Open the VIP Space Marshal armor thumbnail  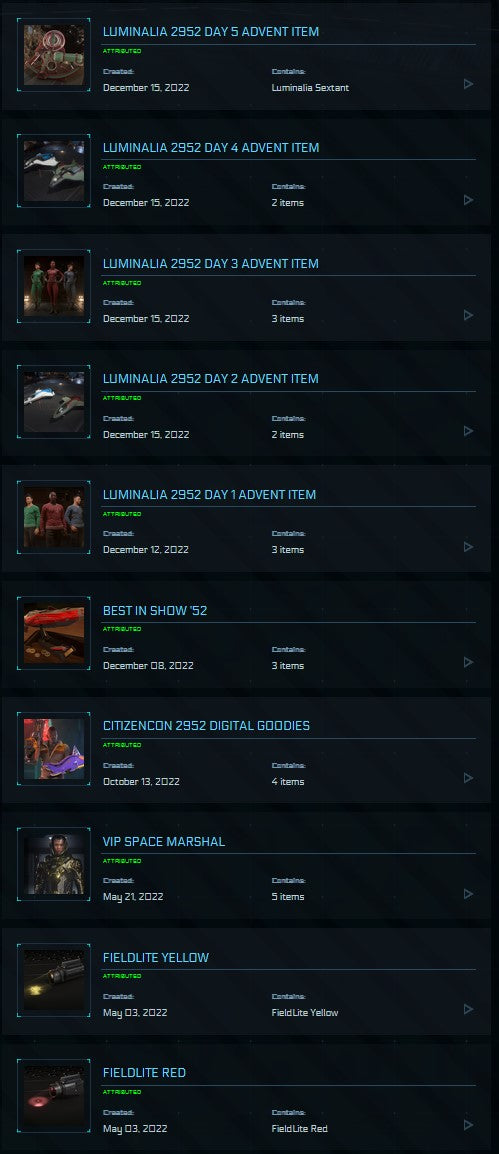click(x=54, y=865)
